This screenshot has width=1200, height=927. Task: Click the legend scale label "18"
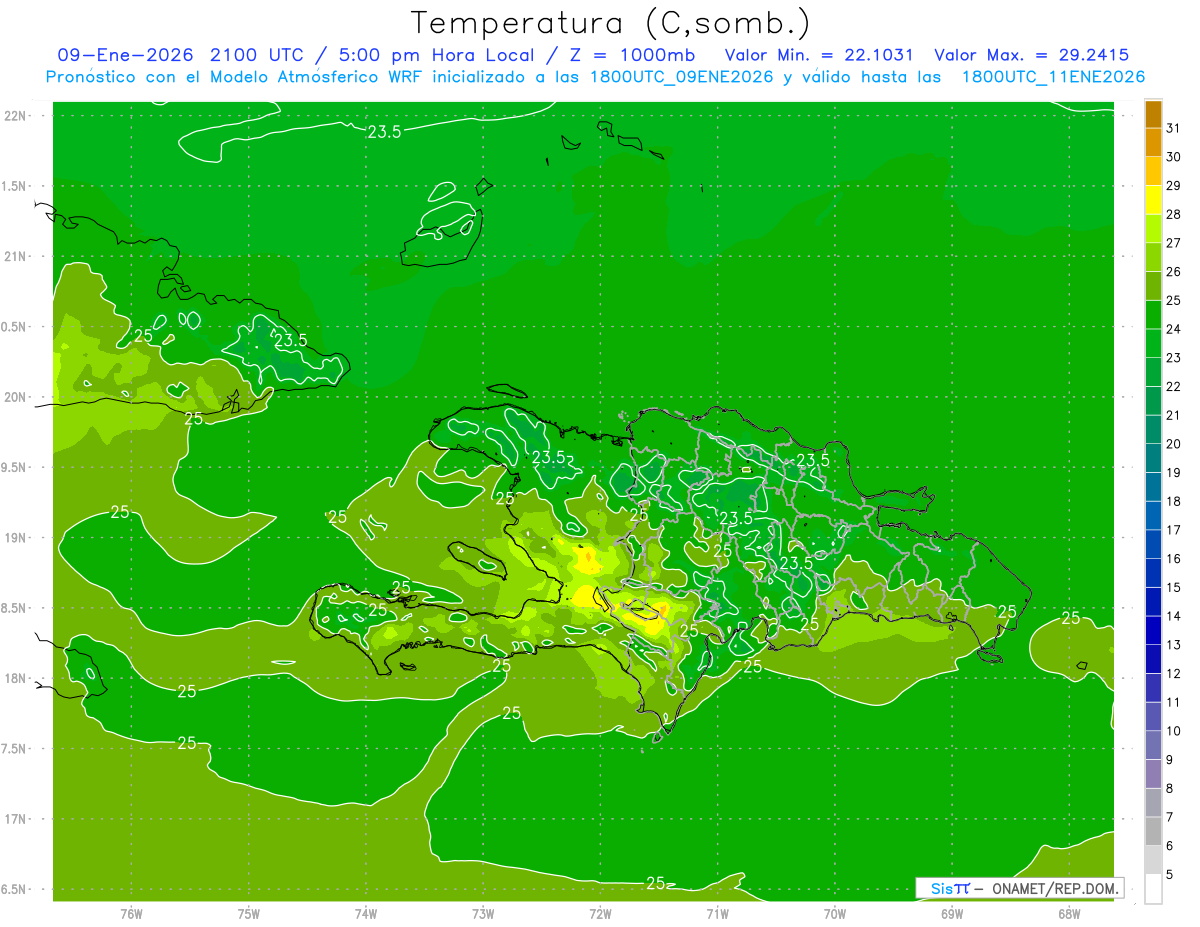click(1173, 501)
